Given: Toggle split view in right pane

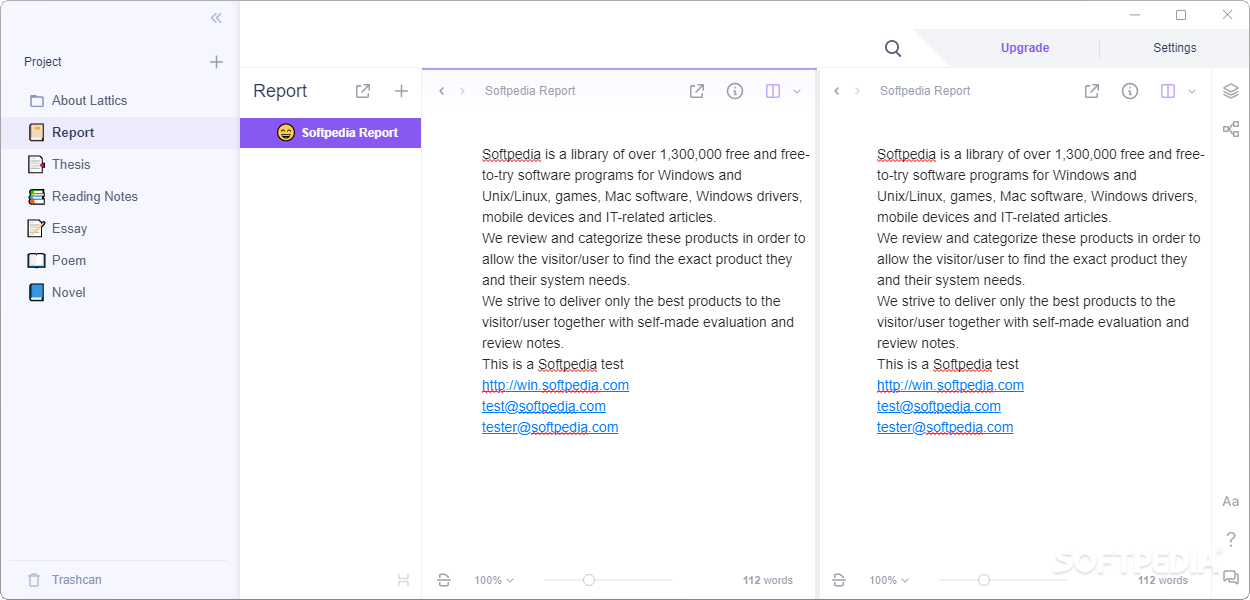Looking at the screenshot, I should (x=1168, y=91).
